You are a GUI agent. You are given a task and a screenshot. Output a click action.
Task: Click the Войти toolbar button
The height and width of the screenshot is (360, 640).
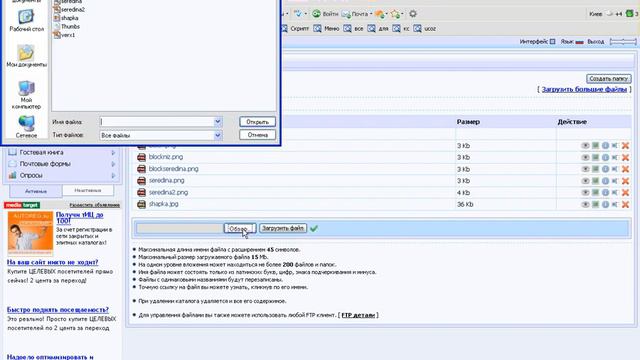(326, 14)
